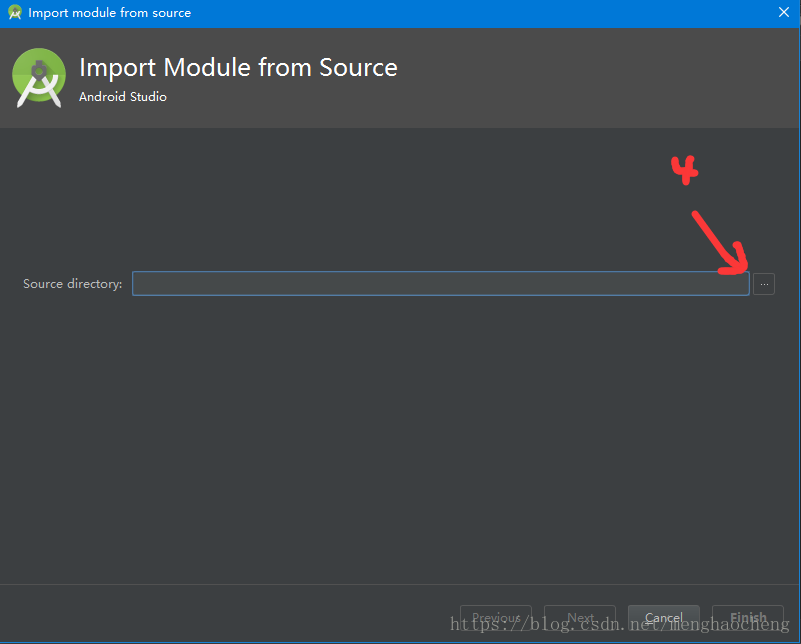The image size is (801, 644).
Task: Click the small title bar app icon
Action: tap(15, 12)
